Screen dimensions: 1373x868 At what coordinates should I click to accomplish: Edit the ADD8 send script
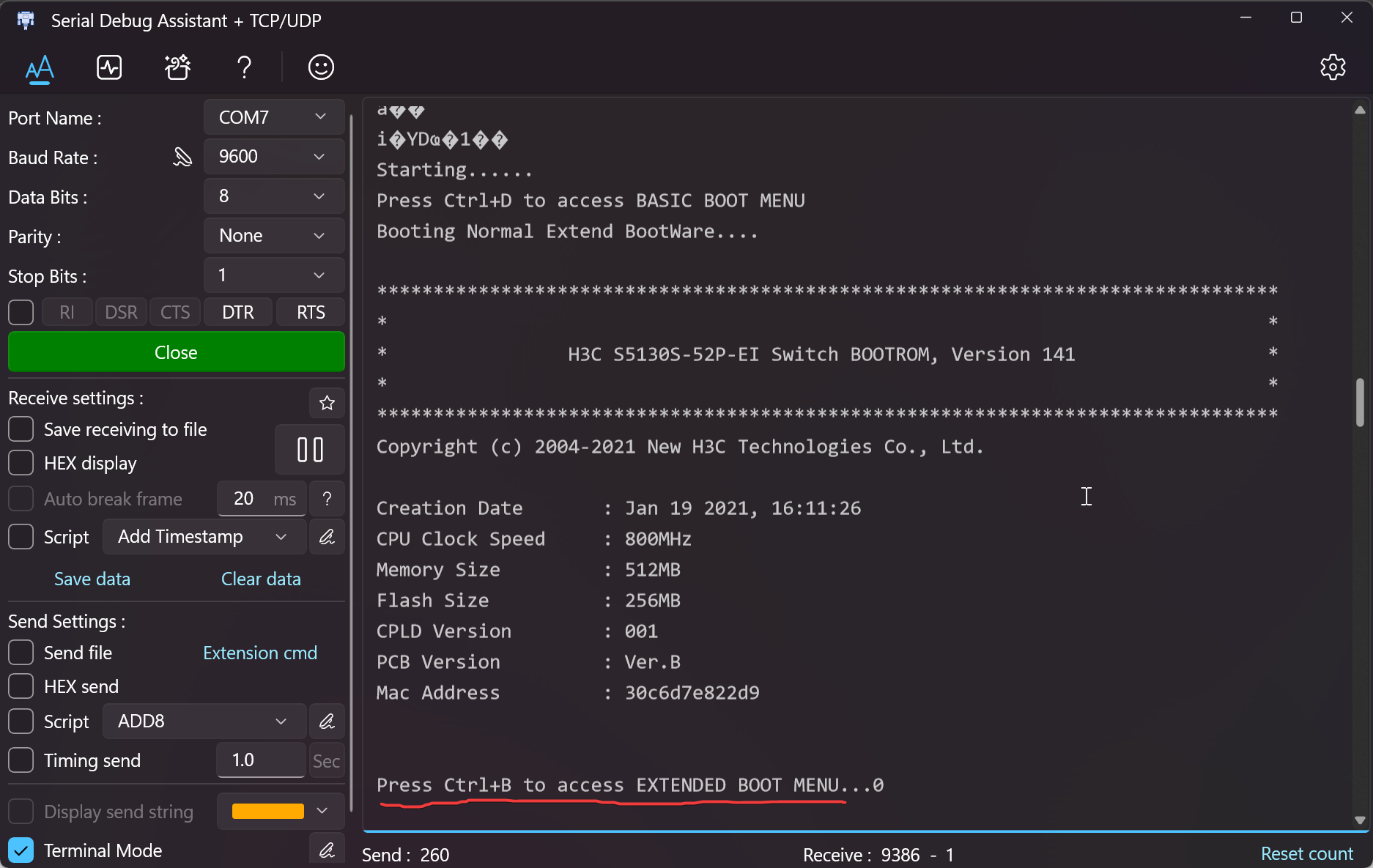tap(327, 722)
